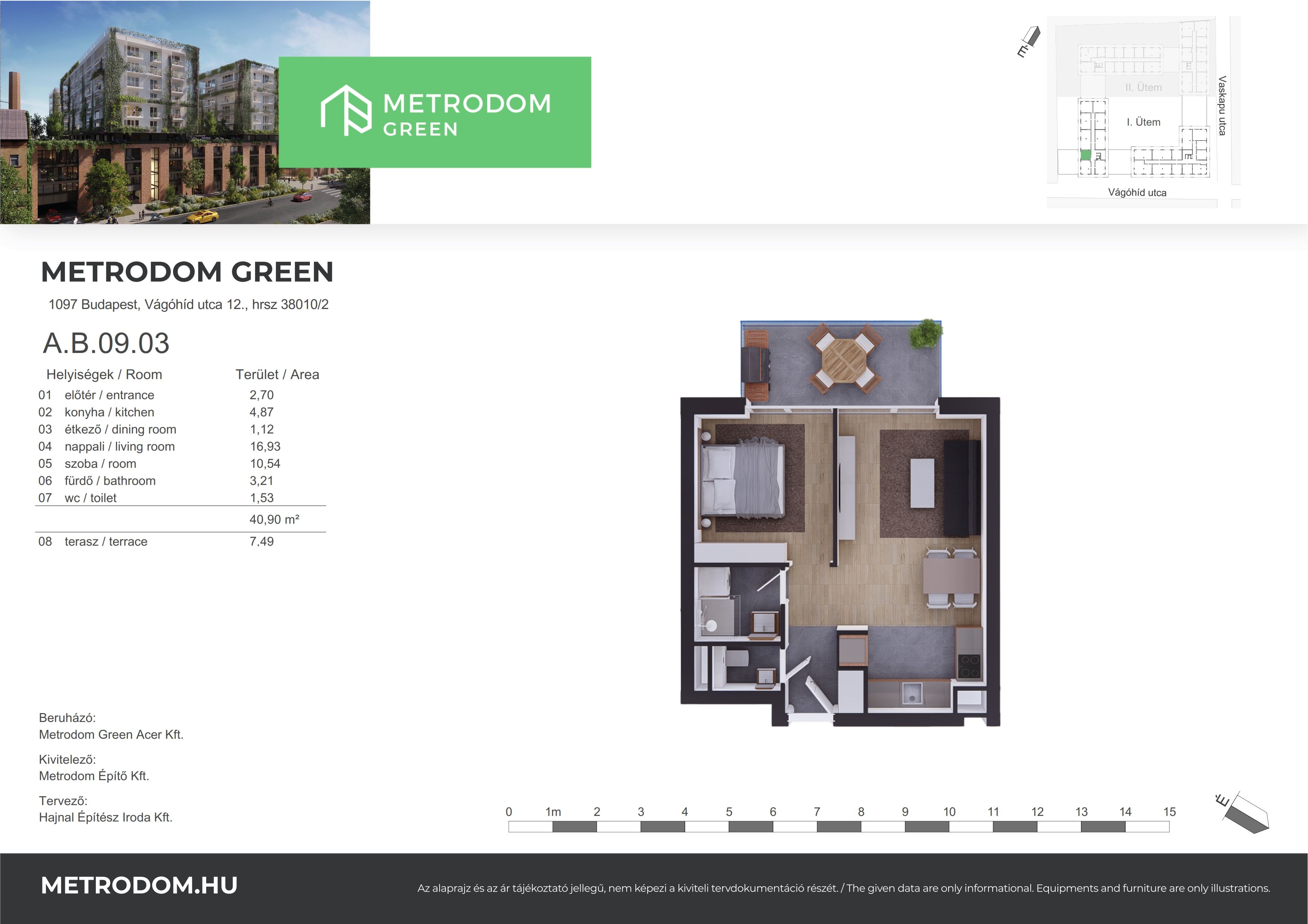Click the kitchen sink
1308x924 pixels.
coord(912,693)
